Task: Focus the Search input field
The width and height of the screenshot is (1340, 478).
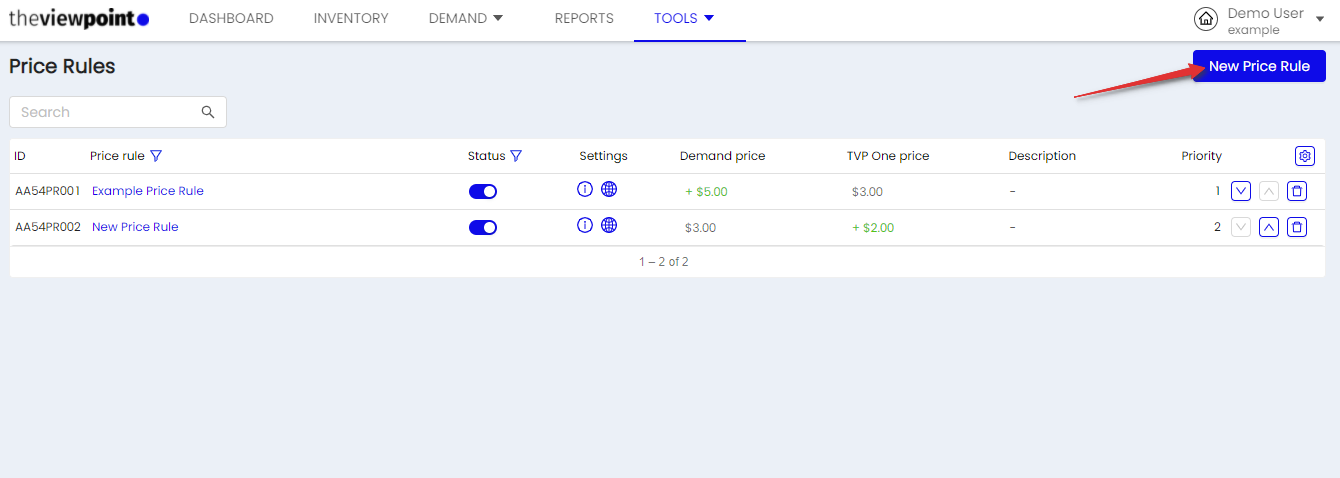Action: coord(118,112)
